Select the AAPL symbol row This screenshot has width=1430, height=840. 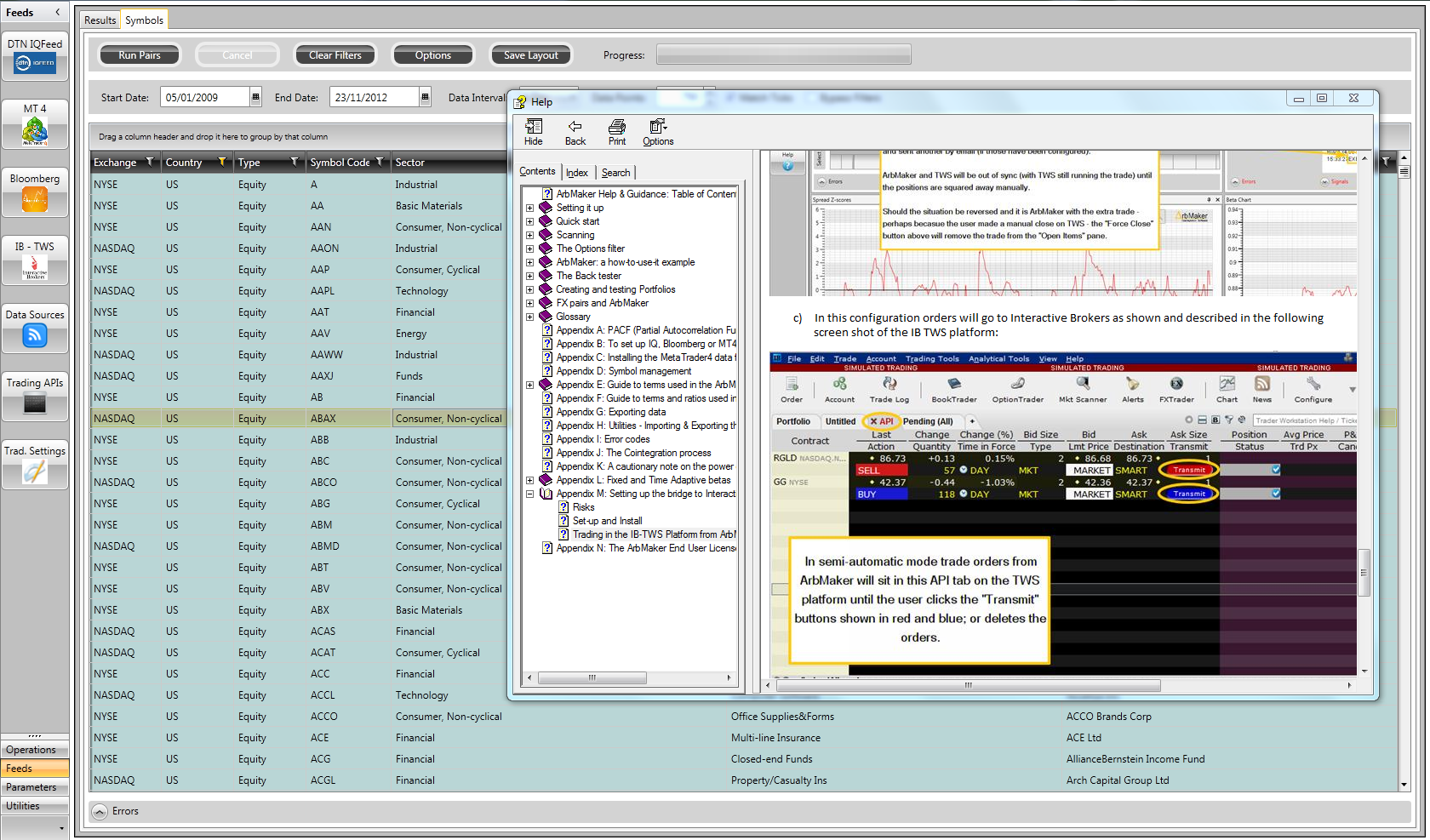click(298, 291)
